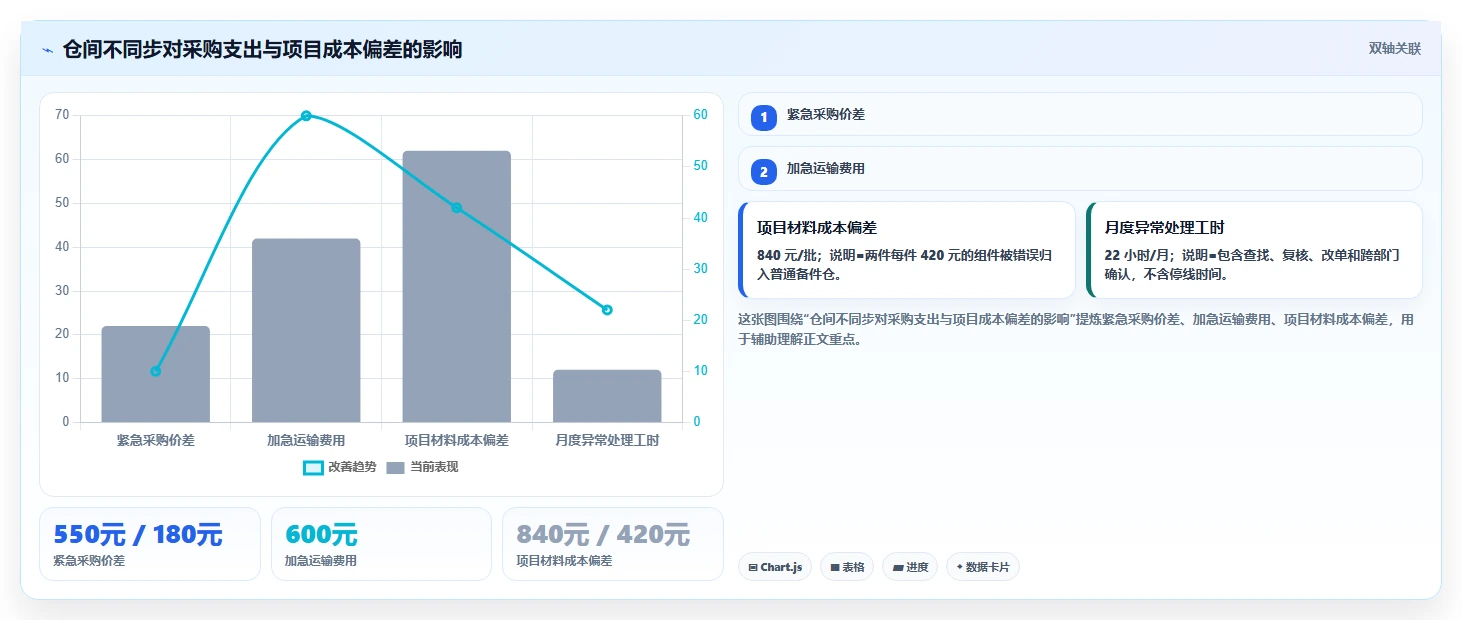Click right axis value 60
The height and width of the screenshot is (620, 1462).
[701, 115]
